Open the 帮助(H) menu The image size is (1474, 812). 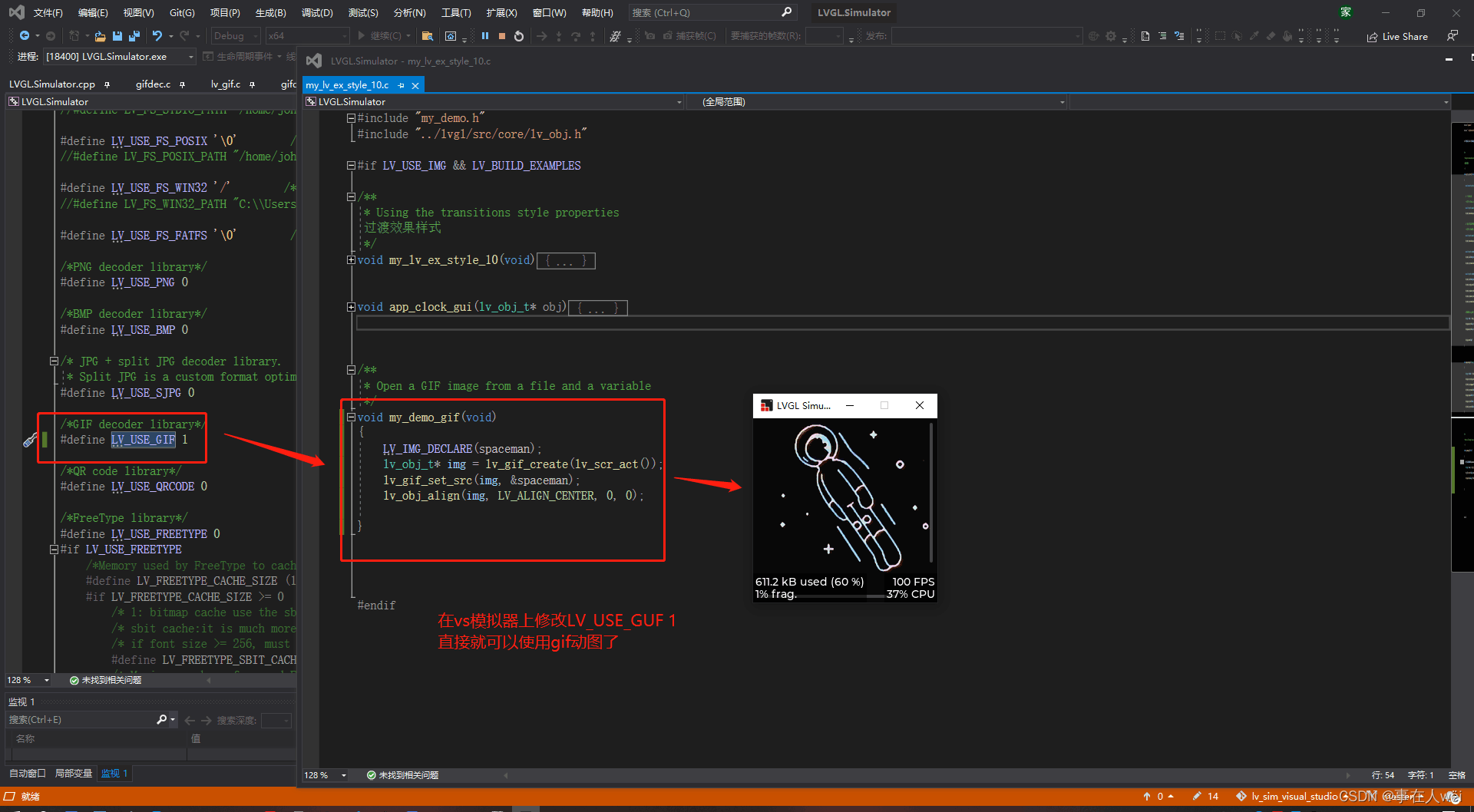[x=597, y=12]
